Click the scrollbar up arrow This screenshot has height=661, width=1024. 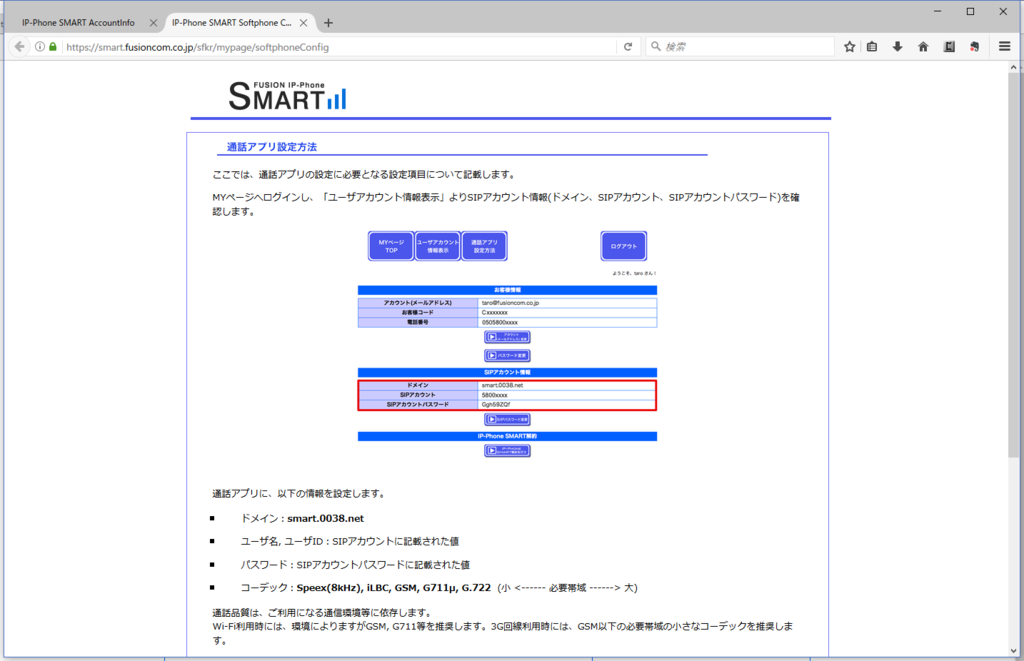(x=1014, y=67)
